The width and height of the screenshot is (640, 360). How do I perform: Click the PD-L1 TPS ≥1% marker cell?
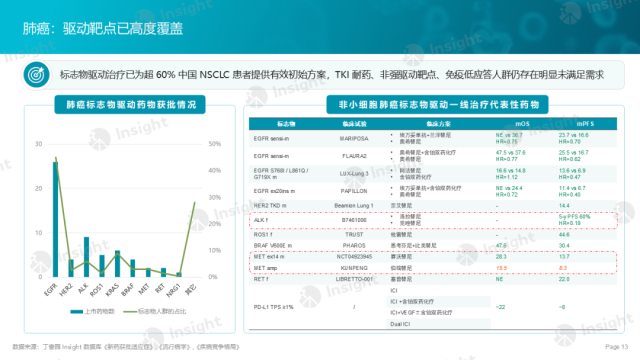click(x=273, y=307)
